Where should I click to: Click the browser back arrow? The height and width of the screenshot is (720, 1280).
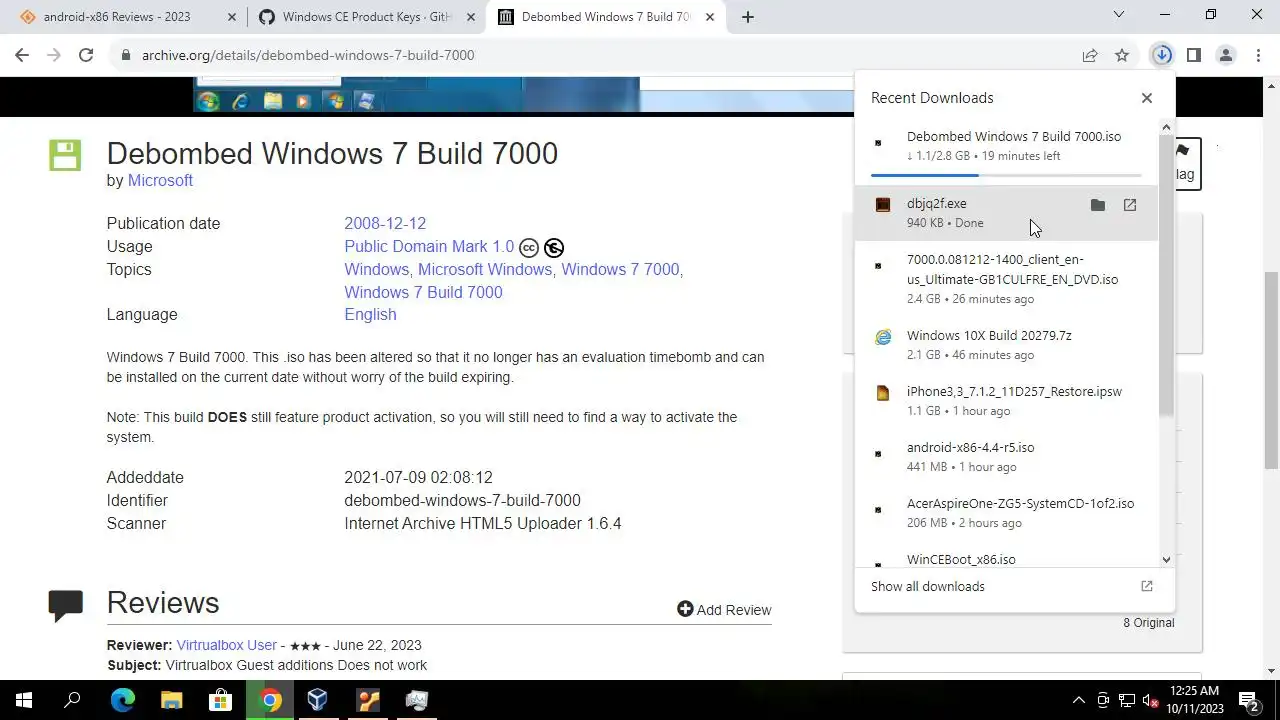tap(22, 55)
